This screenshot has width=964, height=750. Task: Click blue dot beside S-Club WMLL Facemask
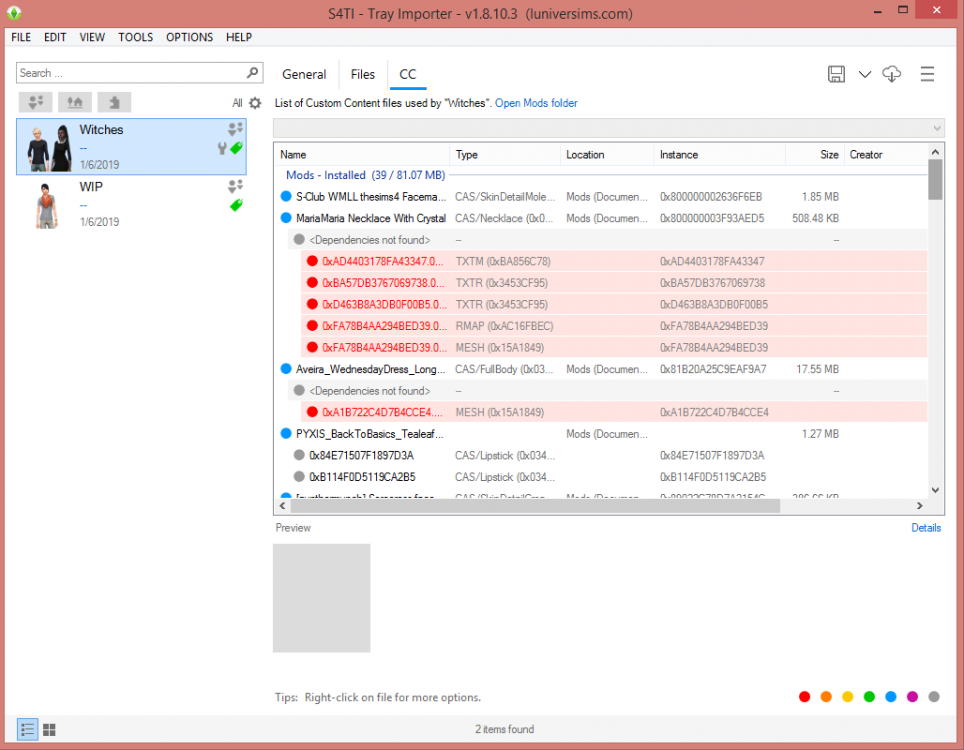tap(286, 196)
